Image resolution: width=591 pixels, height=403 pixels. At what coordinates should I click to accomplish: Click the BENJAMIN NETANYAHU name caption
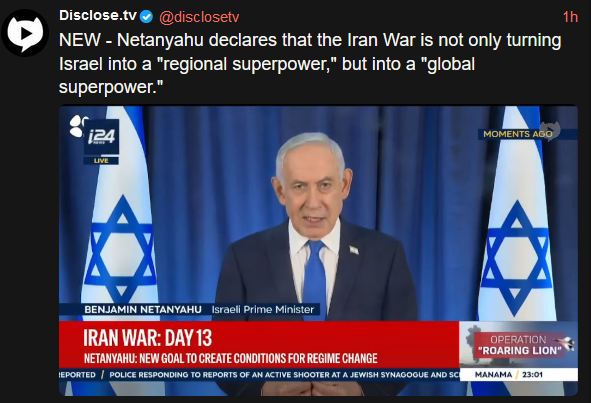click(143, 310)
